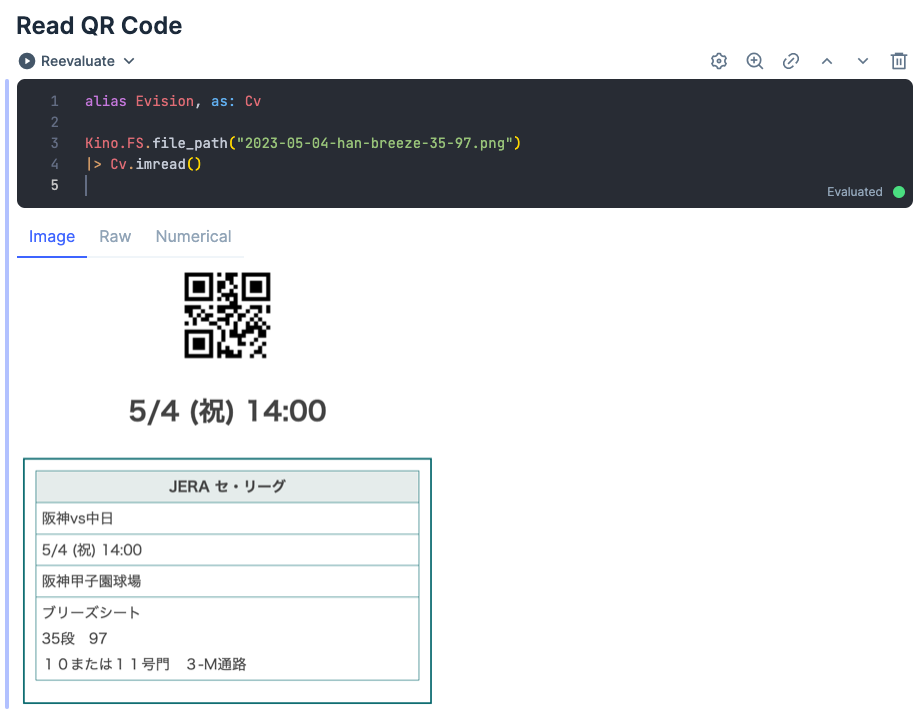Screen dimensions: 924x715
Task: Click the 阪神vs中日 row
Action: pyautogui.click(x=227, y=518)
